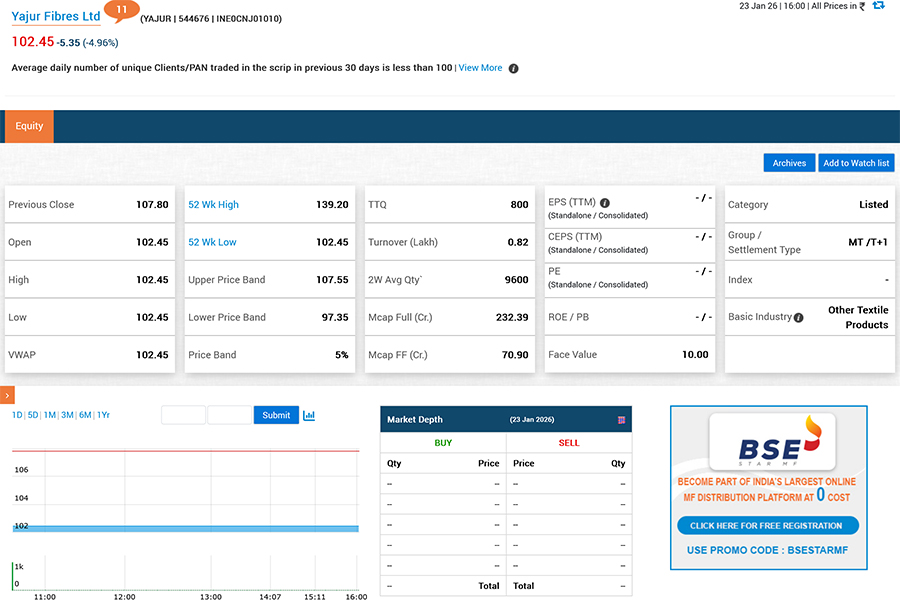The height and width of the screenshot is (615, 900).
Task: Click Add to Watch list button
Action: click(855, 163)
